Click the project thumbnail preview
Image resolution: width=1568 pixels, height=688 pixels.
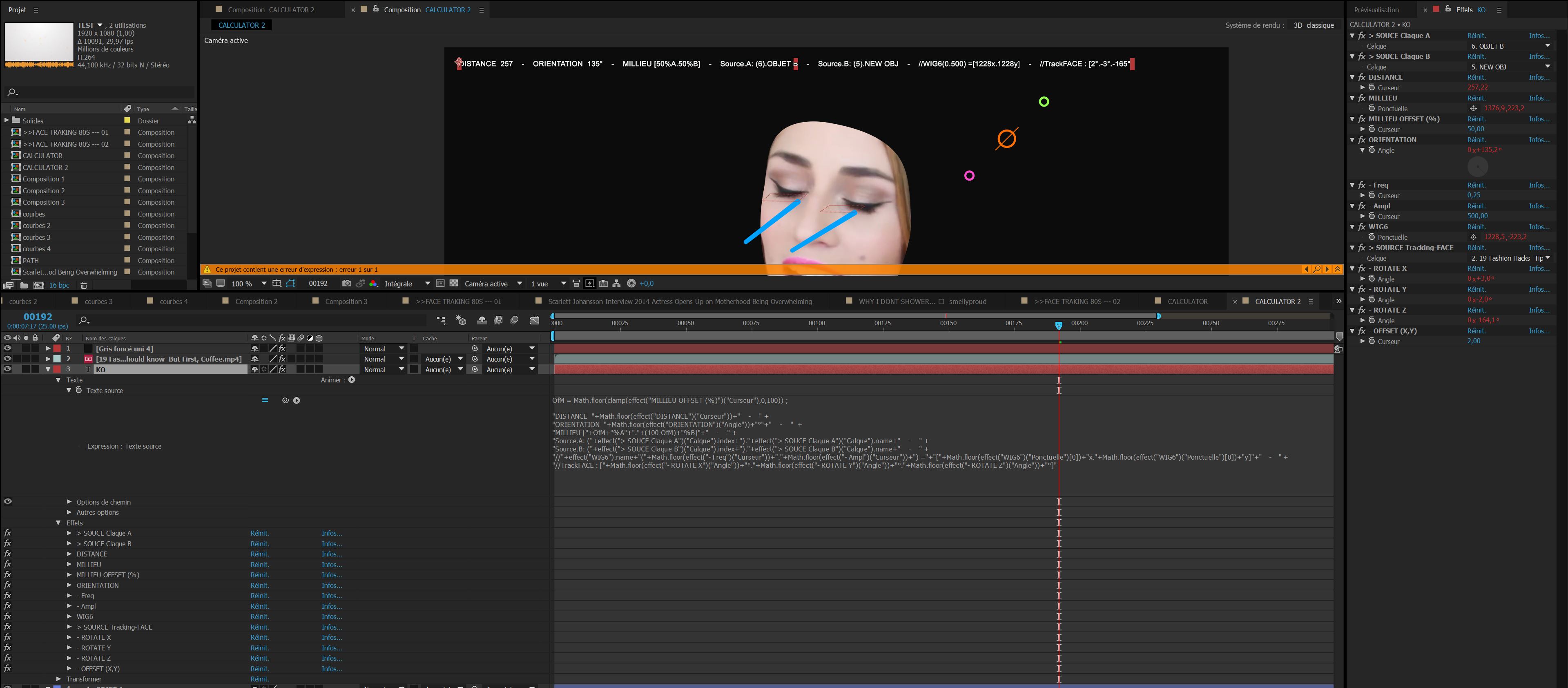(39, 42)
